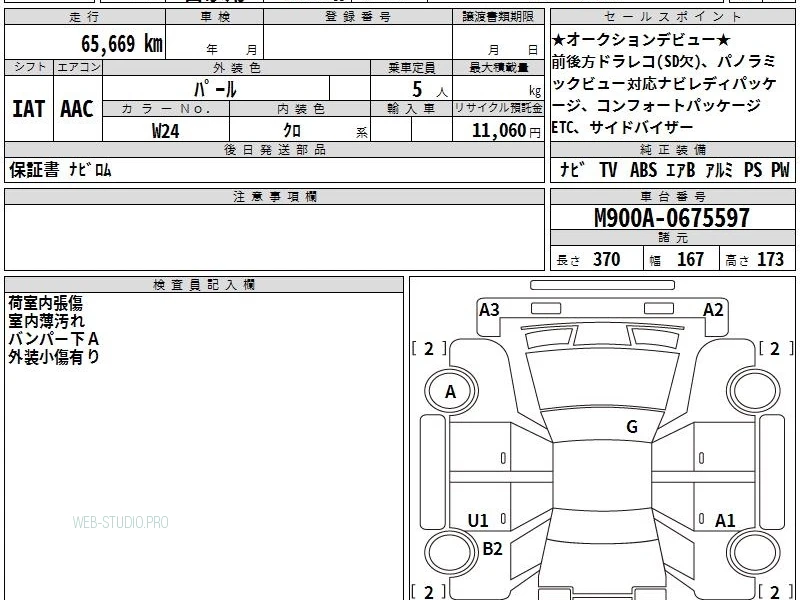Click the ABS equipment label
This screenshot has height=600, width=800.
pyautogui.click(x=643, y=170)
